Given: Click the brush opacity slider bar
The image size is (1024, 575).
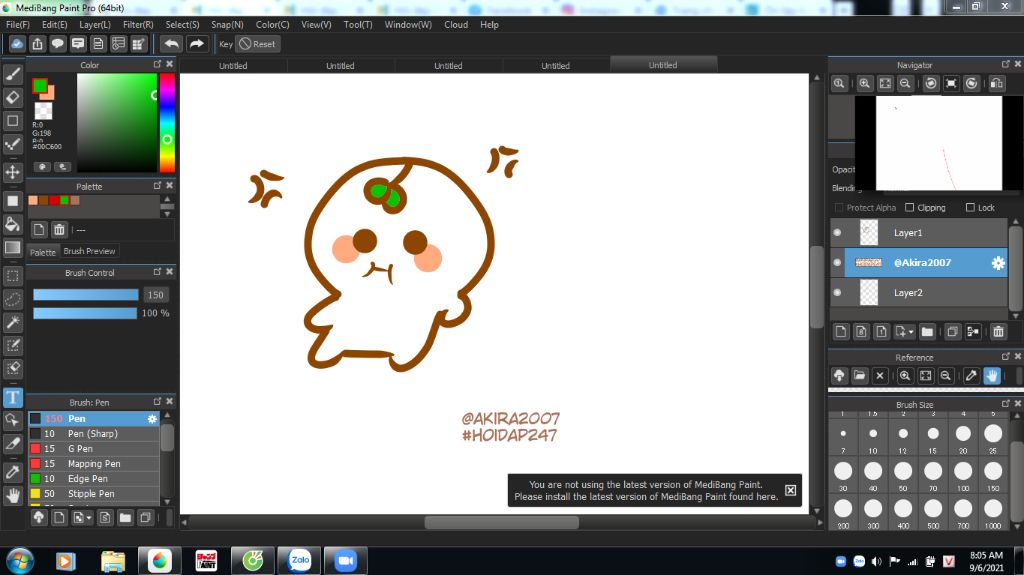Looking at the screenshot, I should point(85,314).
